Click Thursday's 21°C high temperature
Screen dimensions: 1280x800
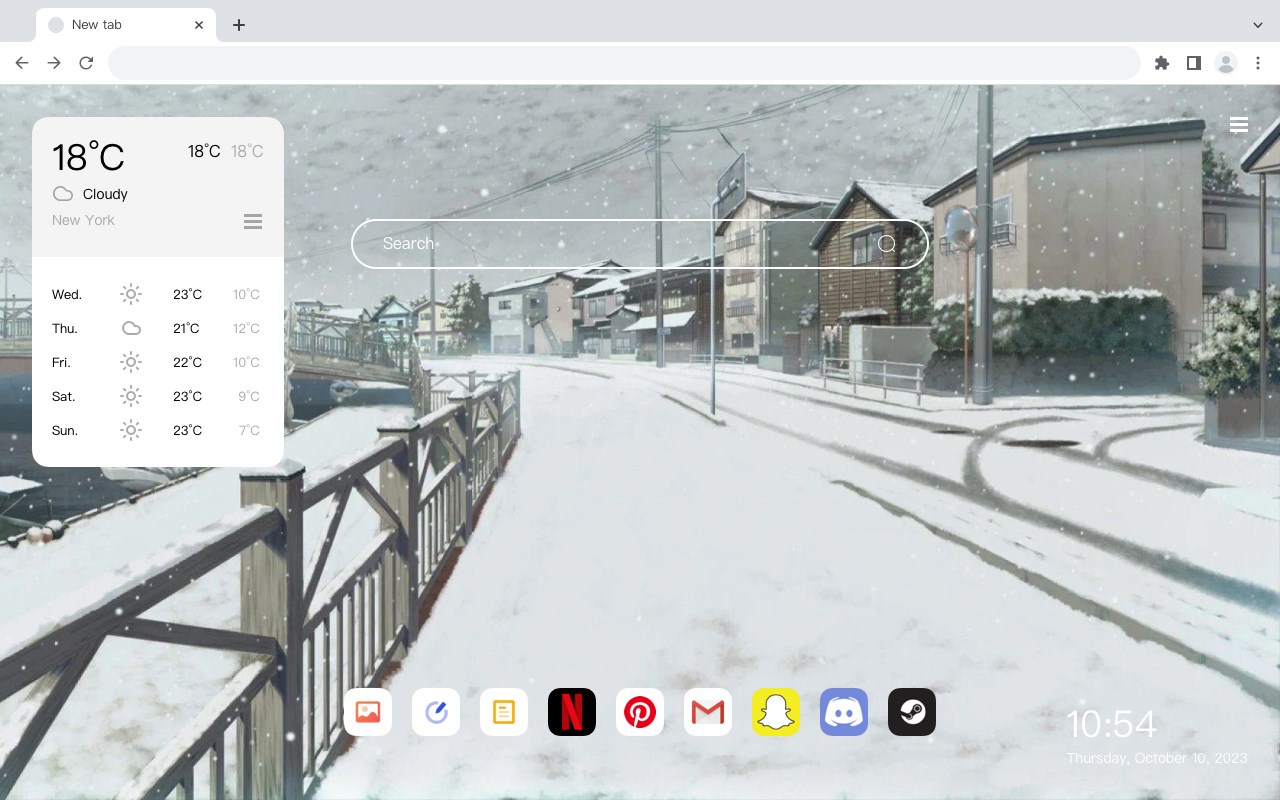[186, 328]
